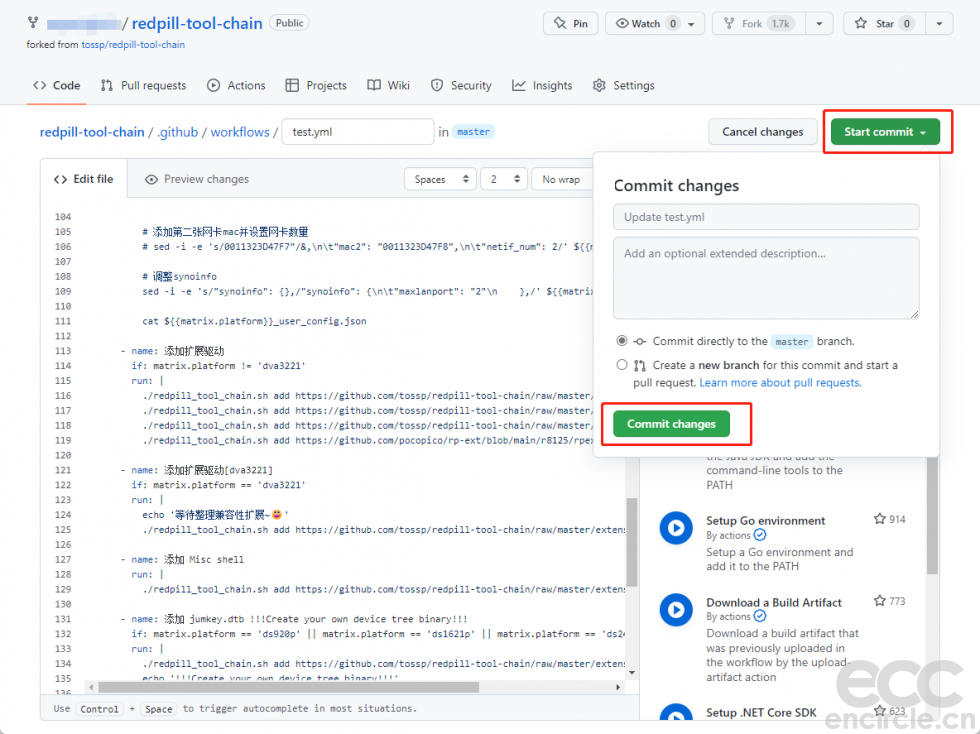The image size is (980, 734).
Task: Open the No wrap line mode dropdown
Action: coord(562,179)
